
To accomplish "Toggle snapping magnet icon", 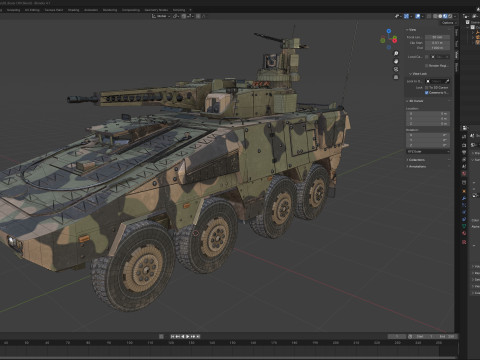I will click(184, 16).
